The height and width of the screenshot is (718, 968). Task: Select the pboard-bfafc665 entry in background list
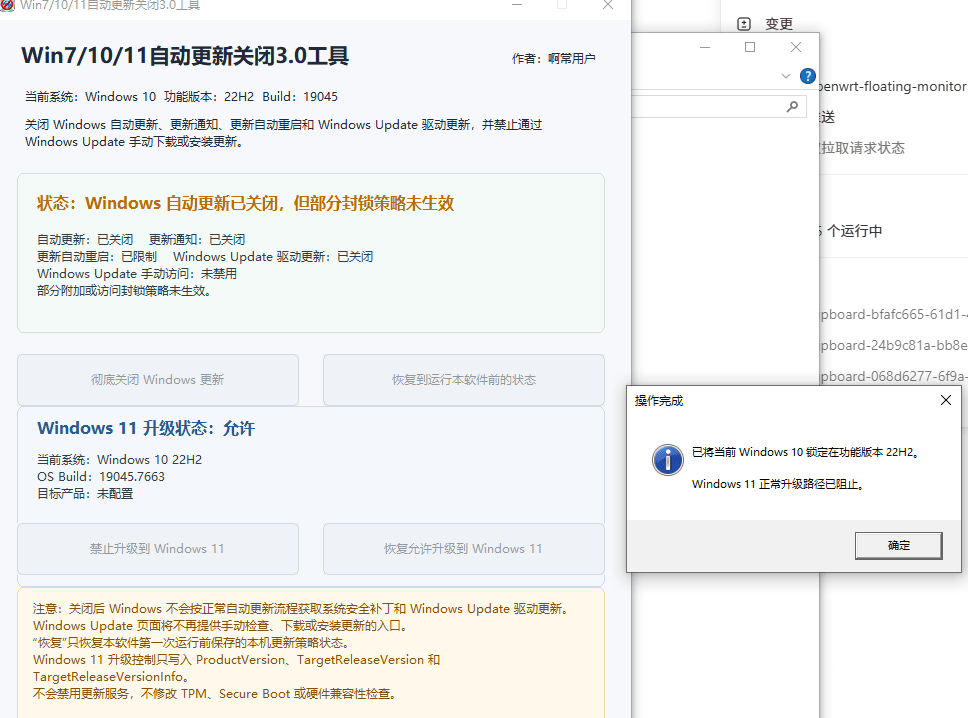coord(894,314)
